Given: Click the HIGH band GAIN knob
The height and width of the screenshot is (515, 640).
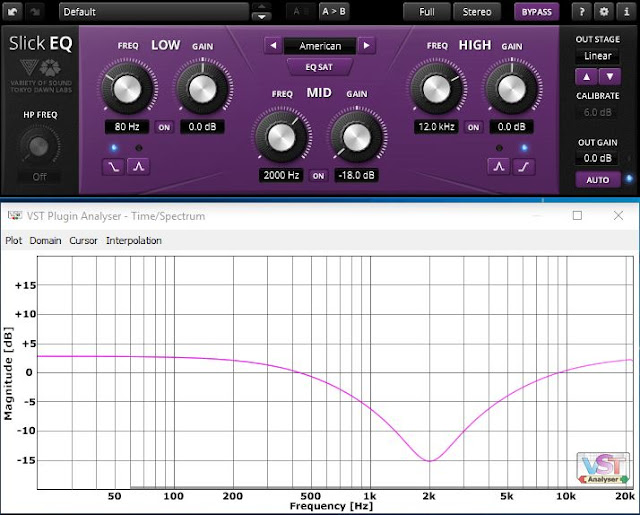Looking at the screenshot, I should pos(512,89).
